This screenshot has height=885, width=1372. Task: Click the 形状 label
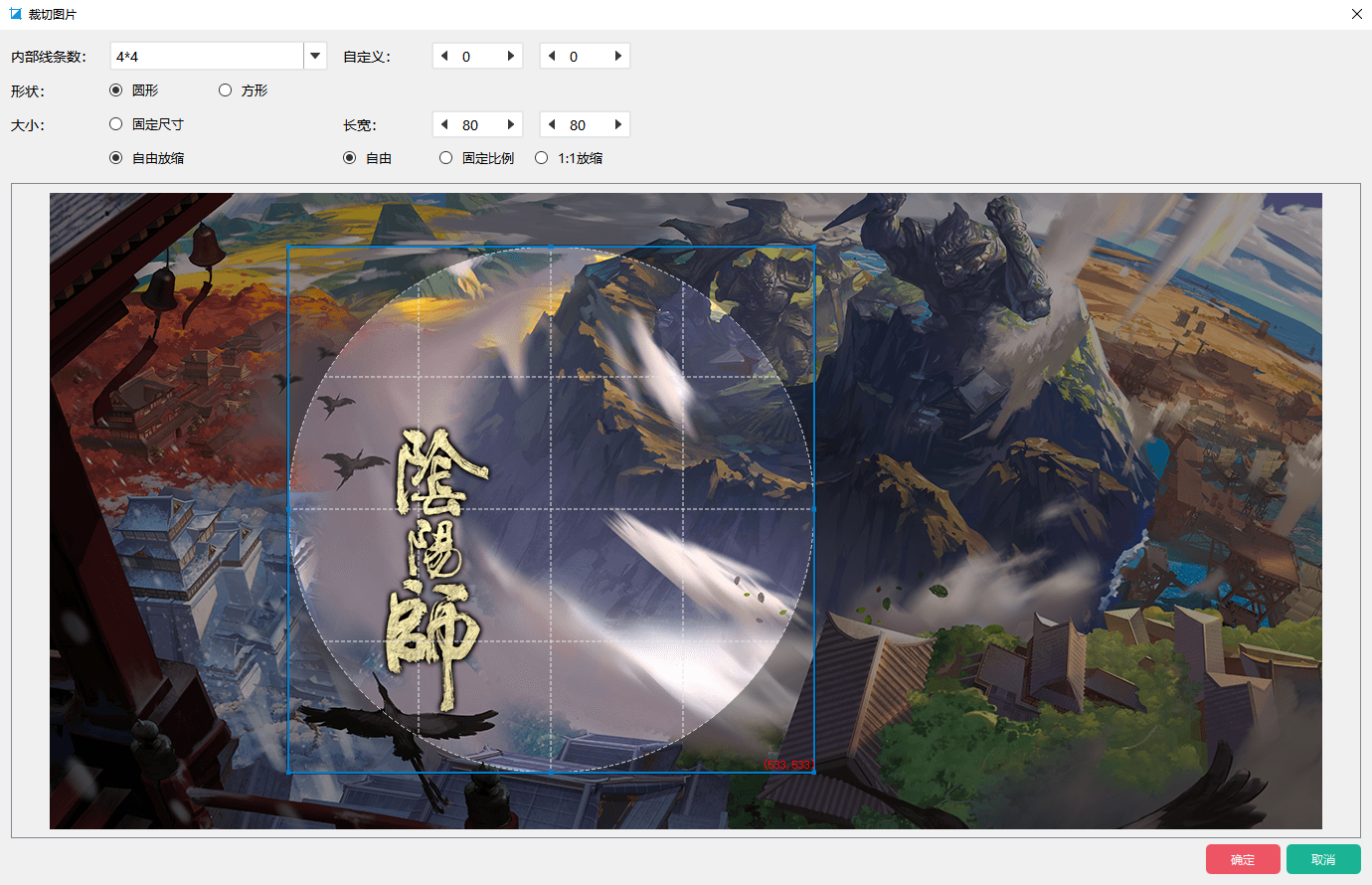point(28,90)
